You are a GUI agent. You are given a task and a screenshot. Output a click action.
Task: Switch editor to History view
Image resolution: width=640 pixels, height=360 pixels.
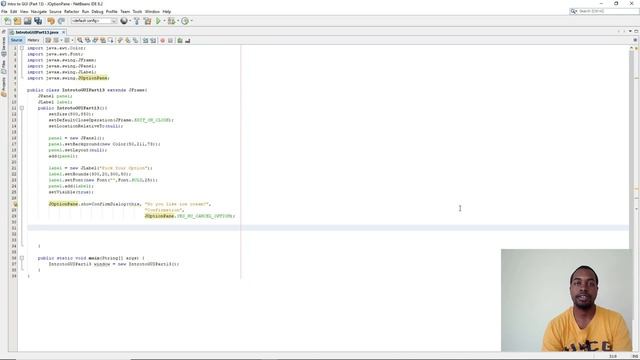33,40
